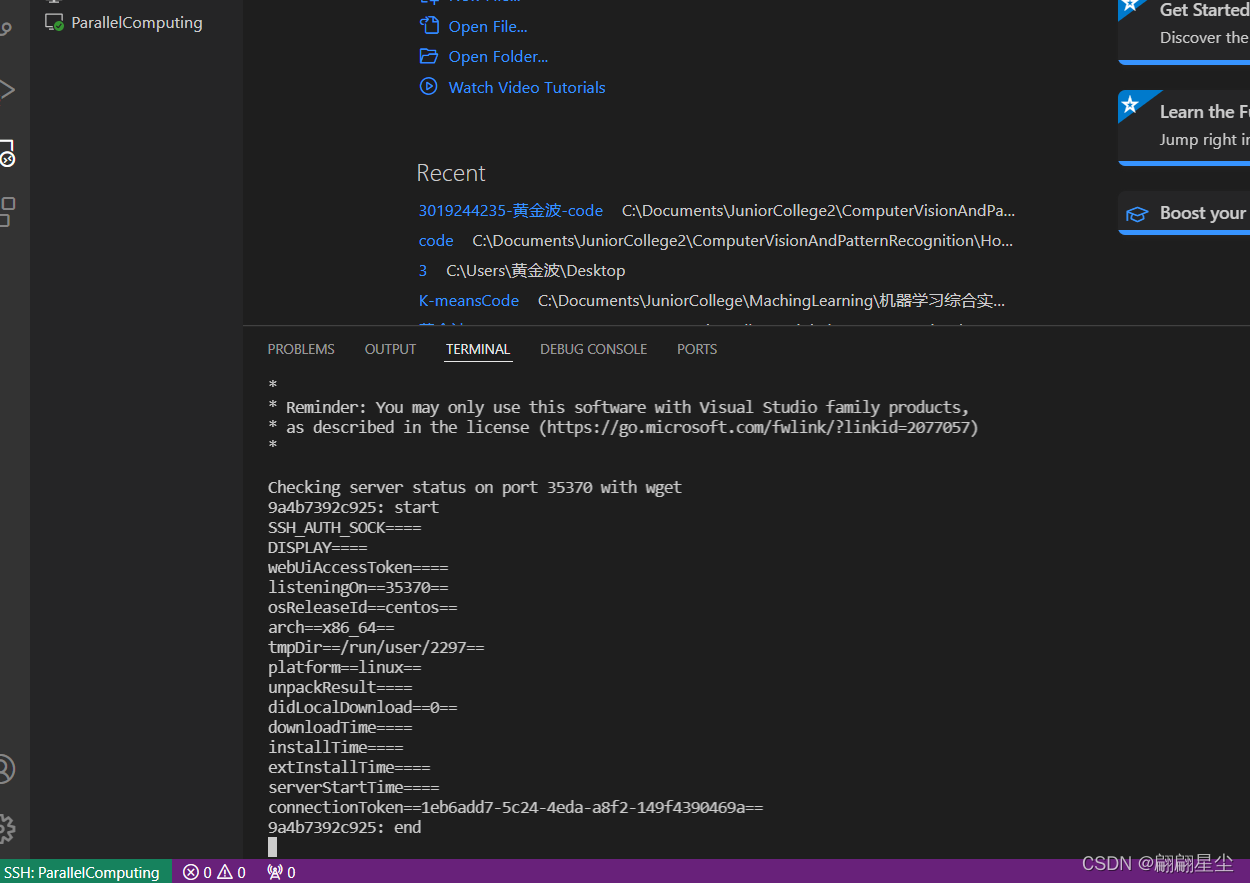Click the Open File... link
The width and height of the screenshot is (1250, 883).
488,27
